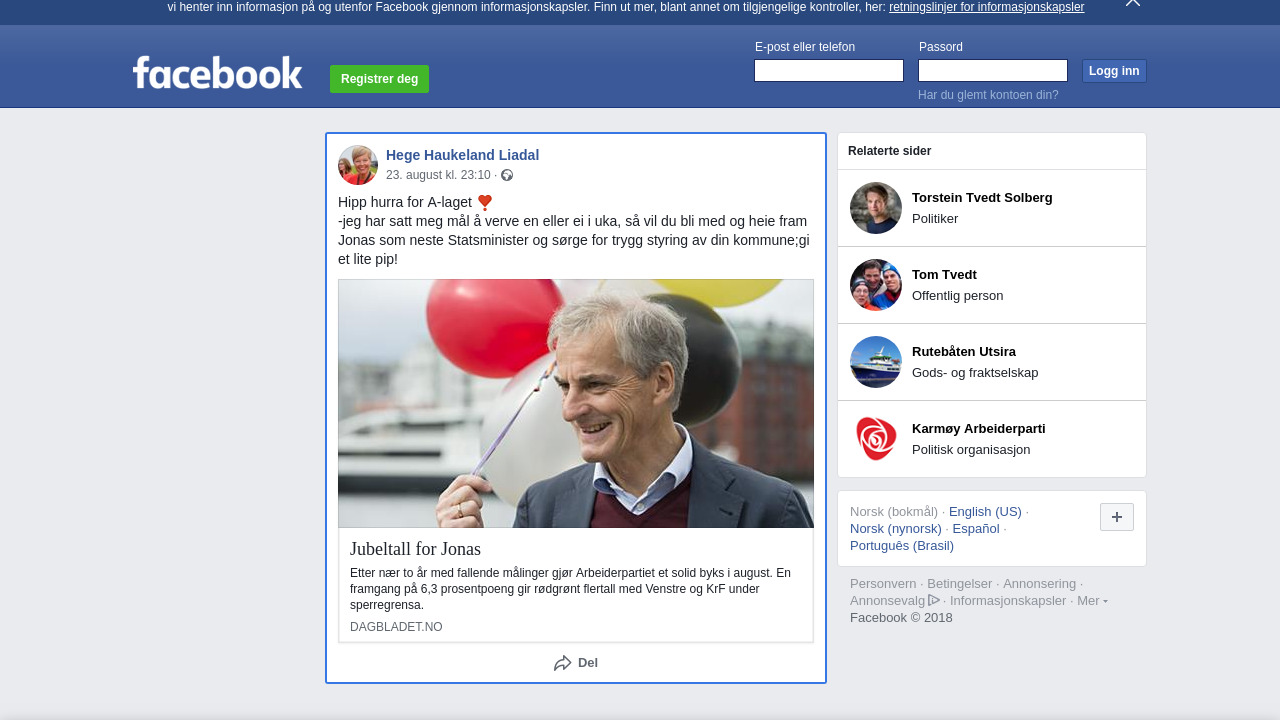The width and height of the screenshot is (1280, 720).
Task: Click the 'Relaterte sider' heading
Action: coord(890,151)
